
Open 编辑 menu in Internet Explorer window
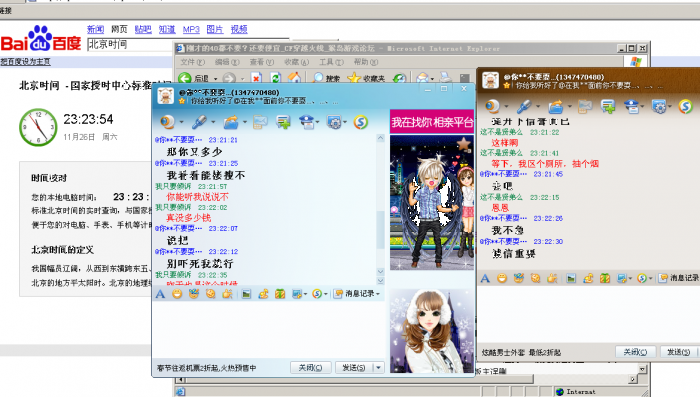click(227, 62)
